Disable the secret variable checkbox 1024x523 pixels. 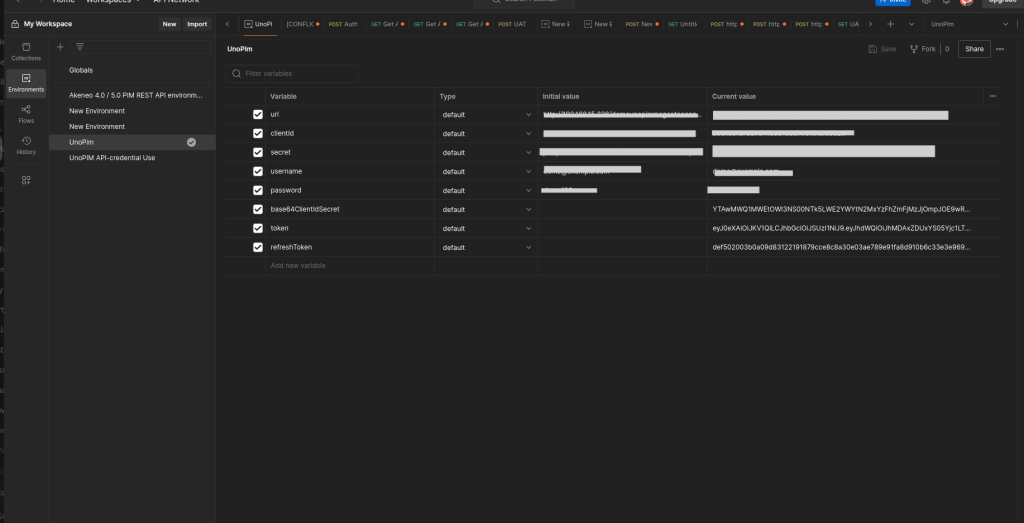pyautogui.click(x=258, y=153)
